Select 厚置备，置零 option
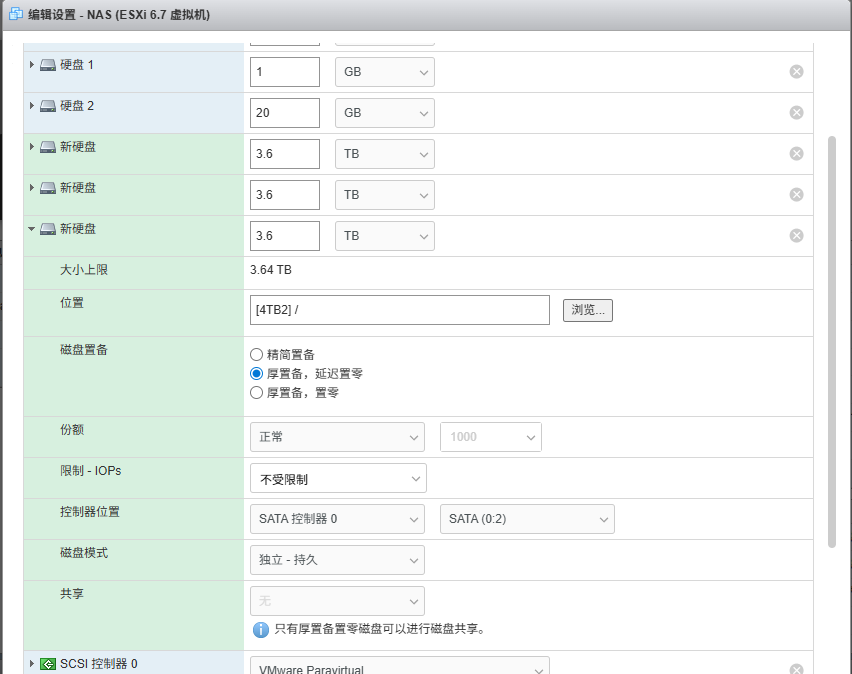 [256, 392]
